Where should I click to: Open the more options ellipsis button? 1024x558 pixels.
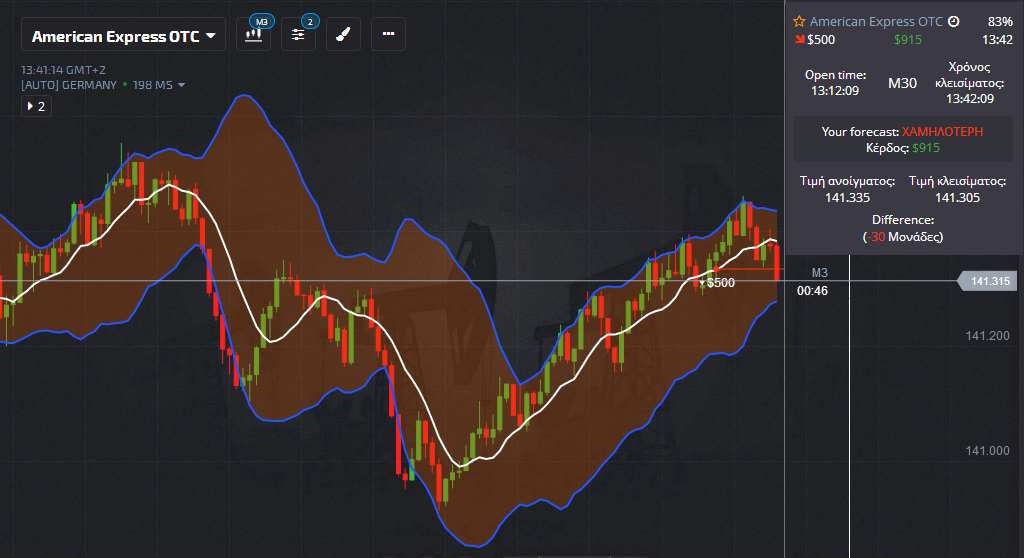pyautogui.click(x=389, y=34)
